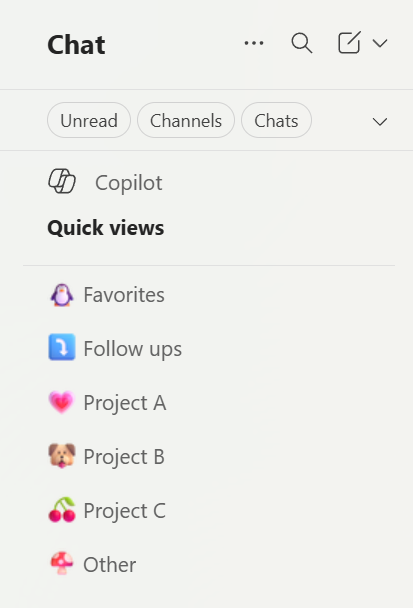Screen dimensions: 413x608
Task: Click the pink heart Project A icon
Action: [61, 402]
